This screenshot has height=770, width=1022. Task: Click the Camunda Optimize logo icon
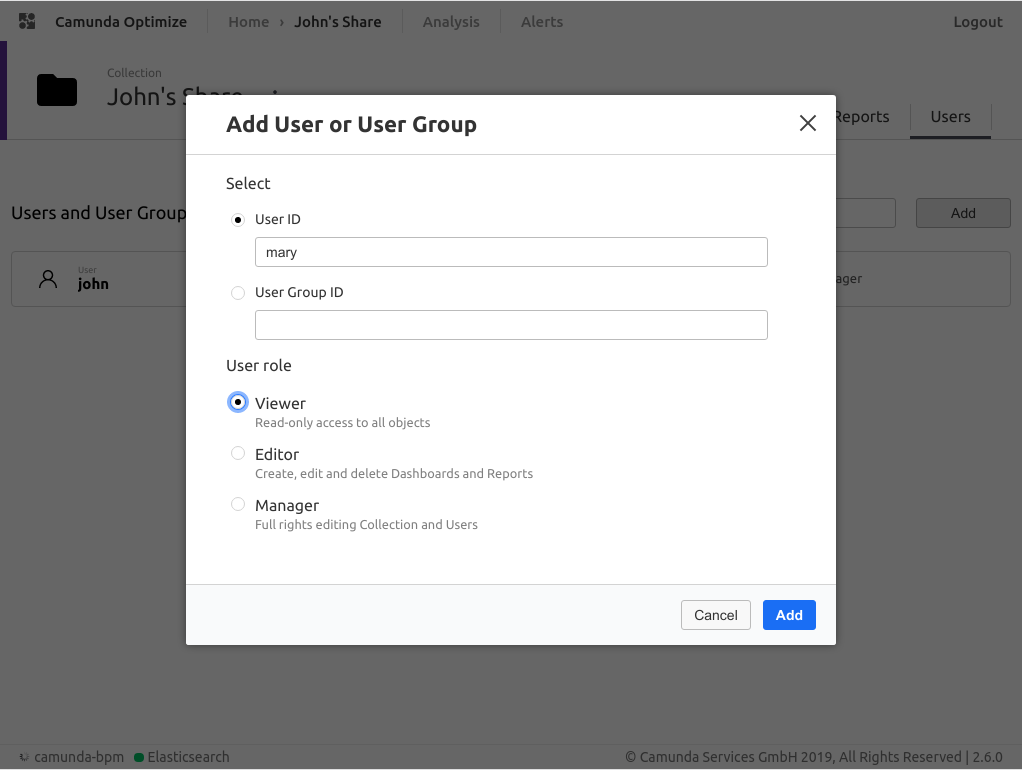(x=27, y=21)
